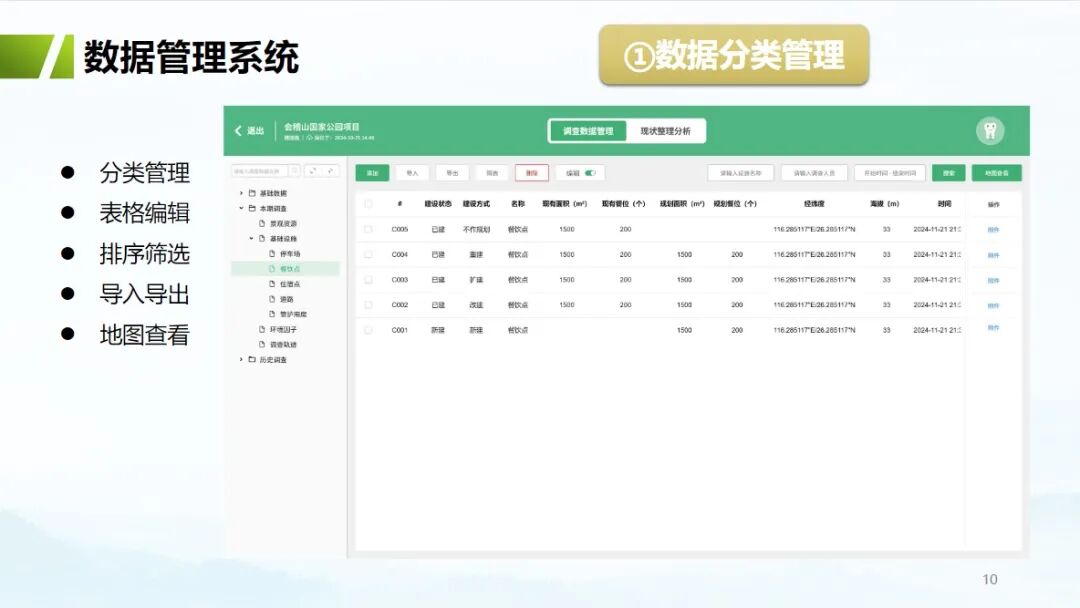Click 不作规划 in row C005
This screenshot has width=1080, height=608.
pyautogui.click(x=476, y=229)
